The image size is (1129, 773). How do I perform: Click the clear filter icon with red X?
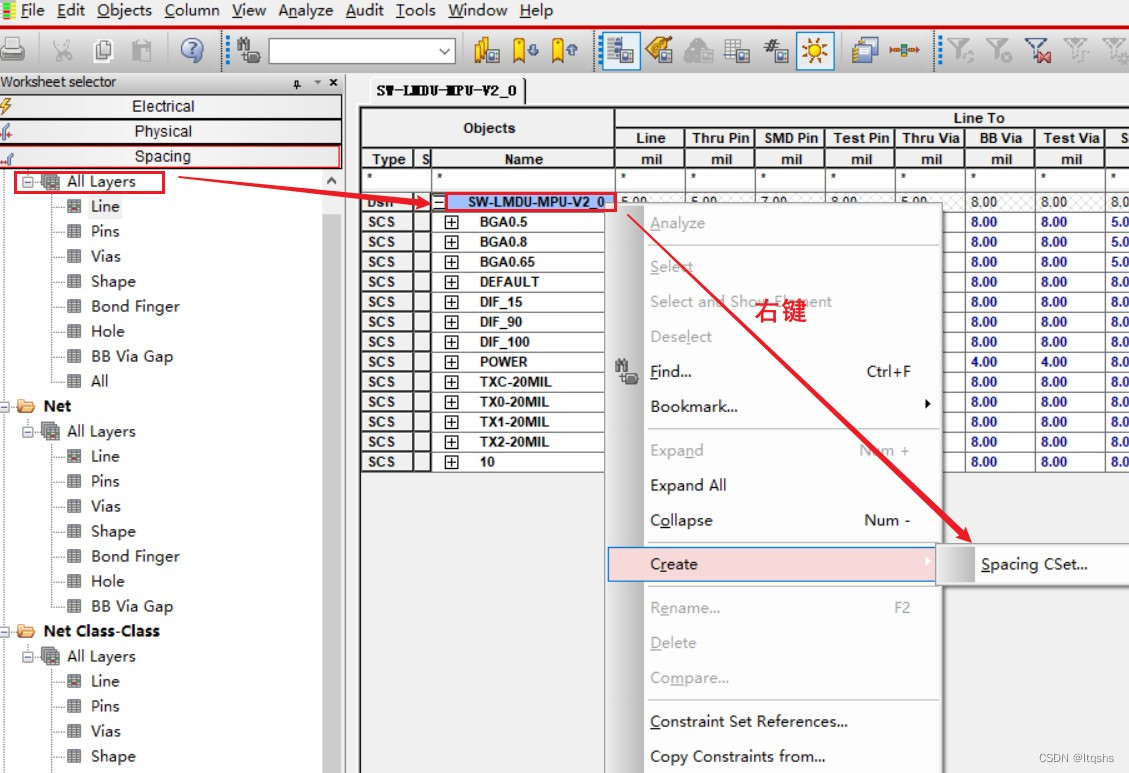pos(1037,50)
